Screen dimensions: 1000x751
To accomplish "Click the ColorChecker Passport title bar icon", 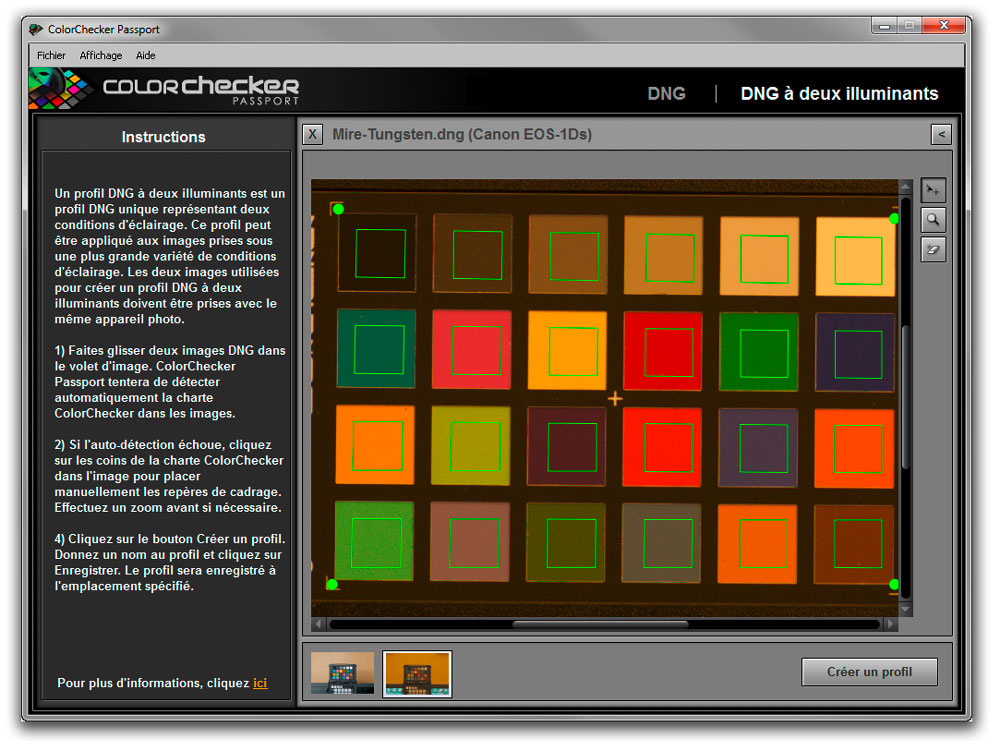I will [36, 29].
